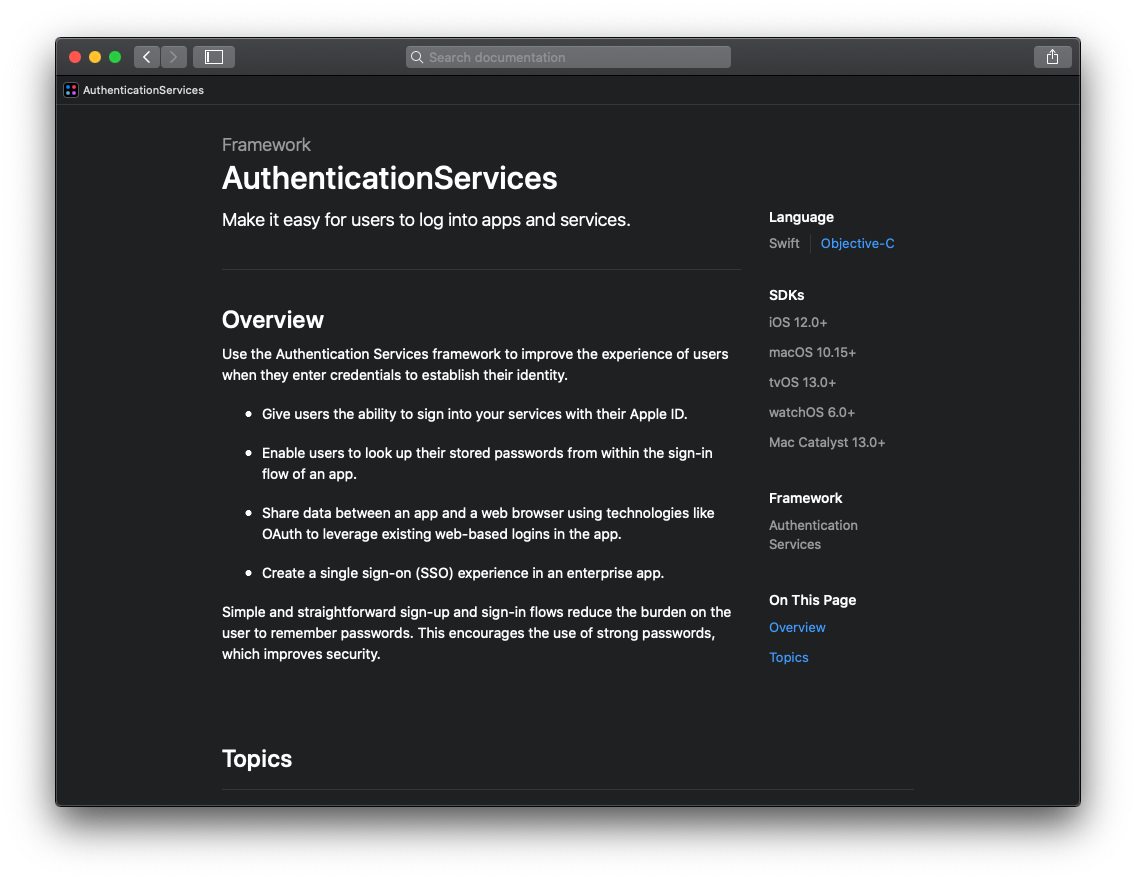Jump to Overview in On This Page
Image resolution: width=1136 pixels, height=880 pixels.
click(797, 627)
